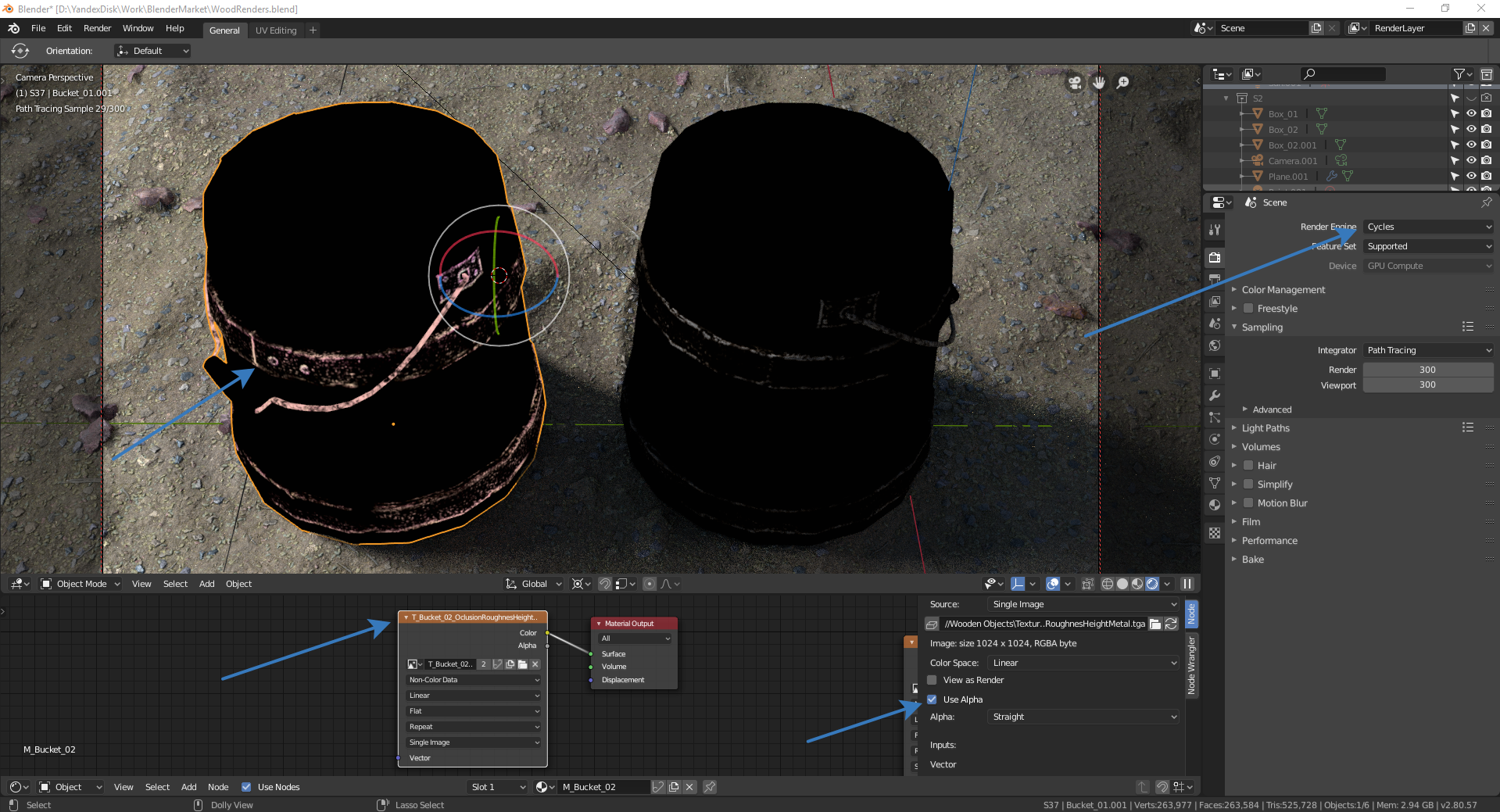Open the Physics properties tab
The width and height of the screenshot is (1500, 812).
(1214, 439)
